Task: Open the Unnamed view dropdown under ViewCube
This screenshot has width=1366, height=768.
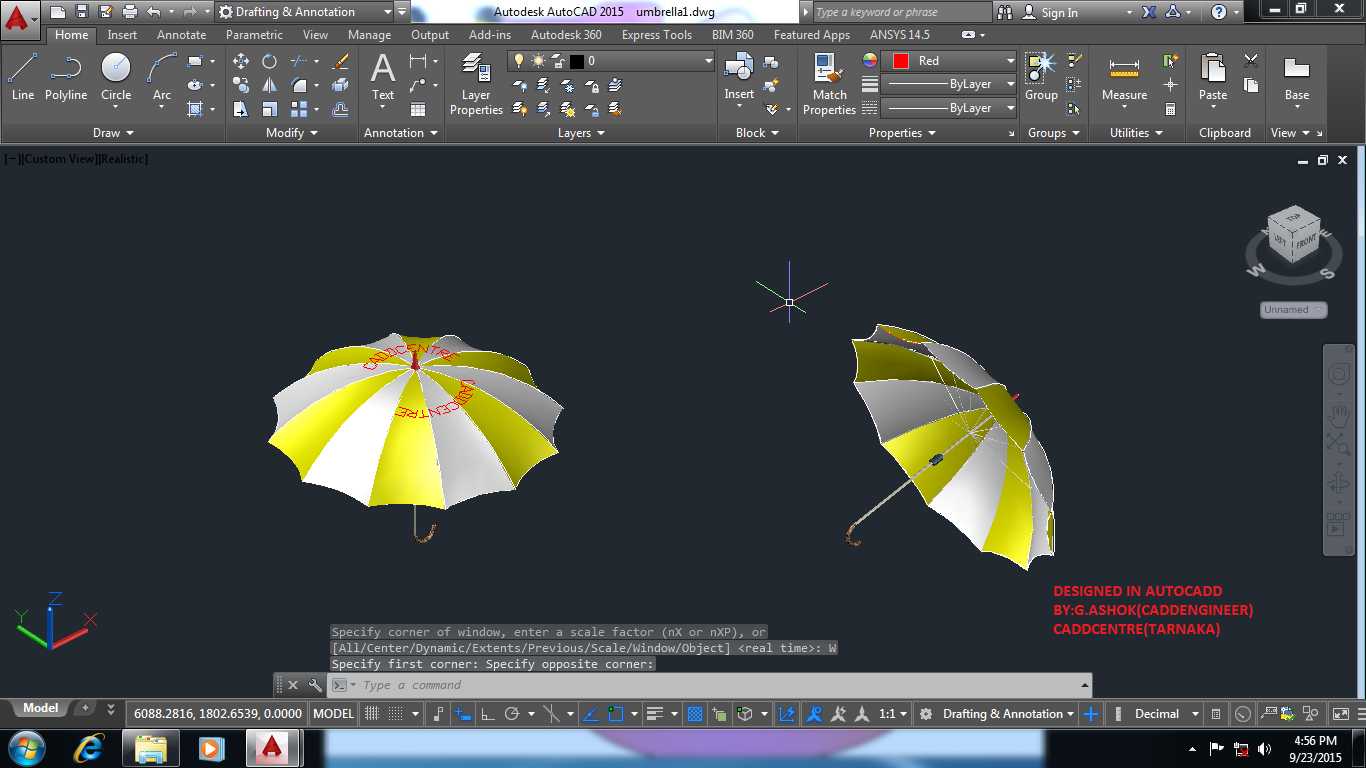Action: click(1293, 310)
